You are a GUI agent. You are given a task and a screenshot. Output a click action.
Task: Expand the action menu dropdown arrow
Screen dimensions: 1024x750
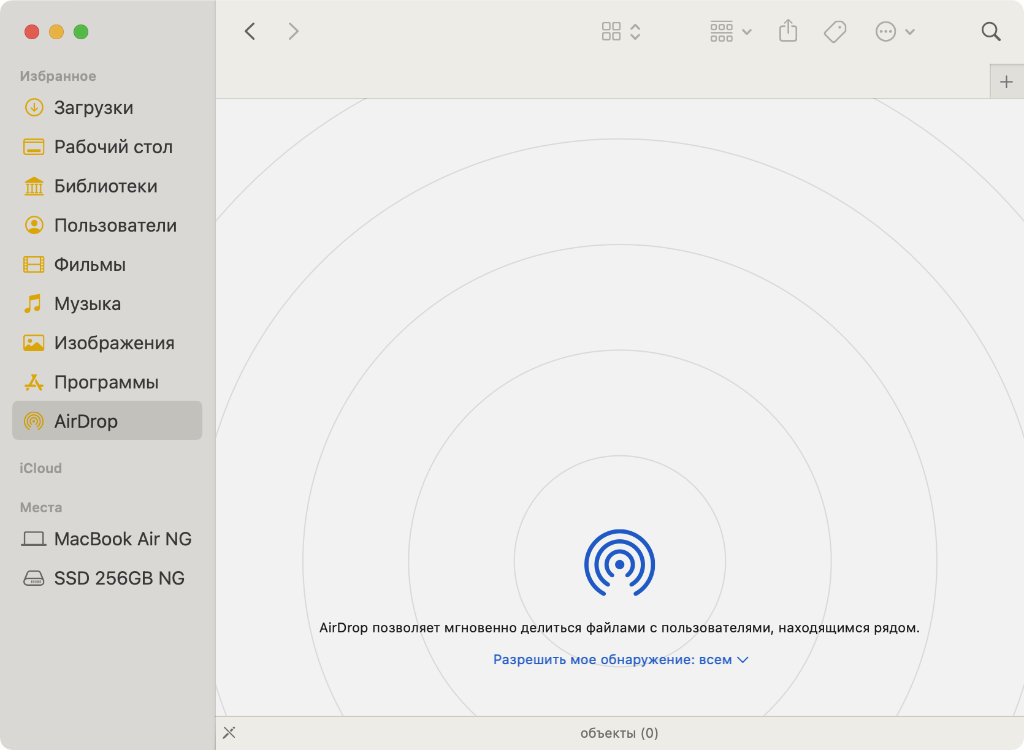(x=910, y=32)
